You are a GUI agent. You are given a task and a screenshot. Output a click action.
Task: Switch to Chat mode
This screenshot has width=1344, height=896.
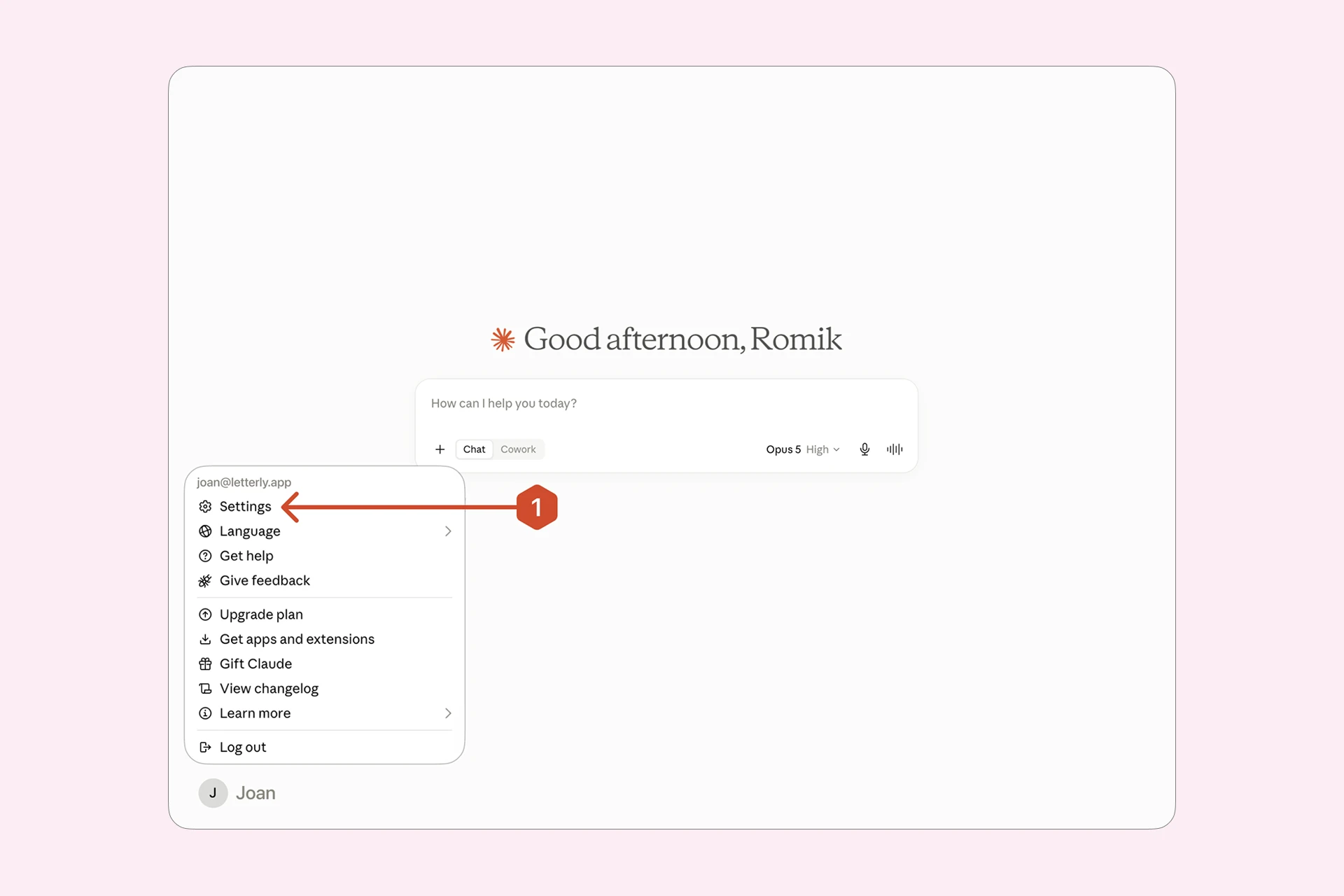(x=474, y=449)
